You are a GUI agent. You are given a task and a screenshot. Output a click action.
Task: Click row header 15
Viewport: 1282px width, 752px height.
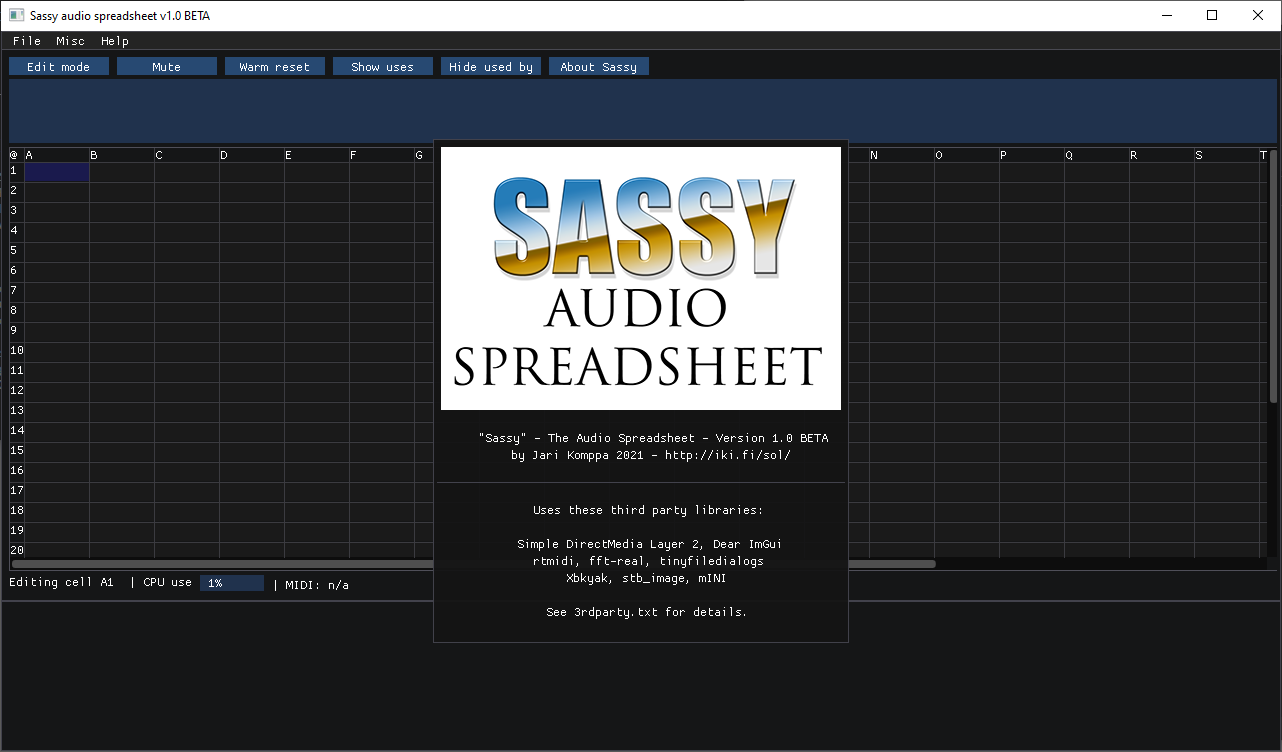click(16, 452)
